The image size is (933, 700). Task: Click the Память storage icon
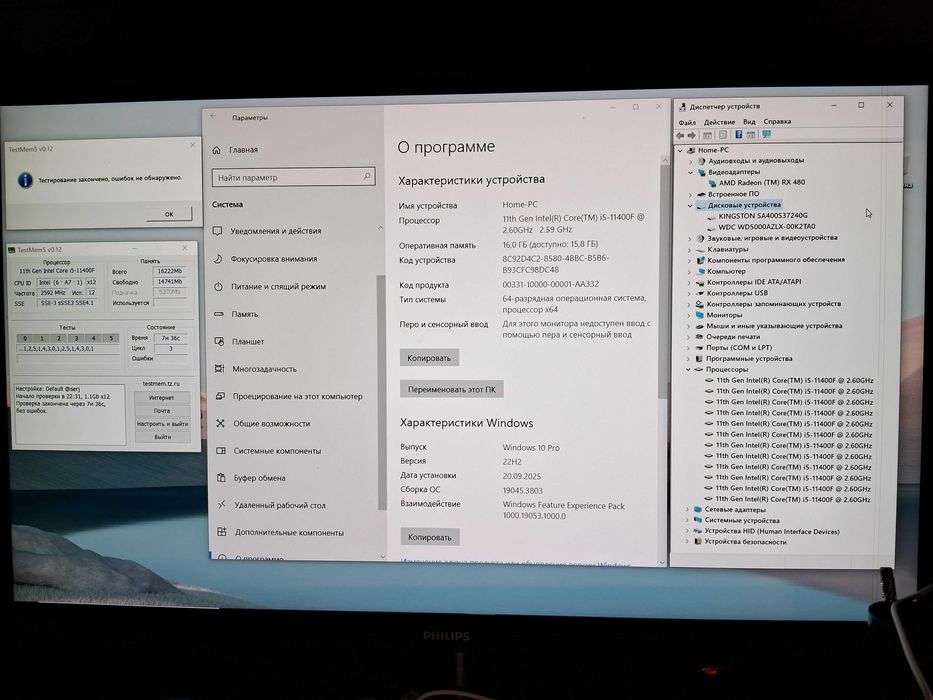218,314
